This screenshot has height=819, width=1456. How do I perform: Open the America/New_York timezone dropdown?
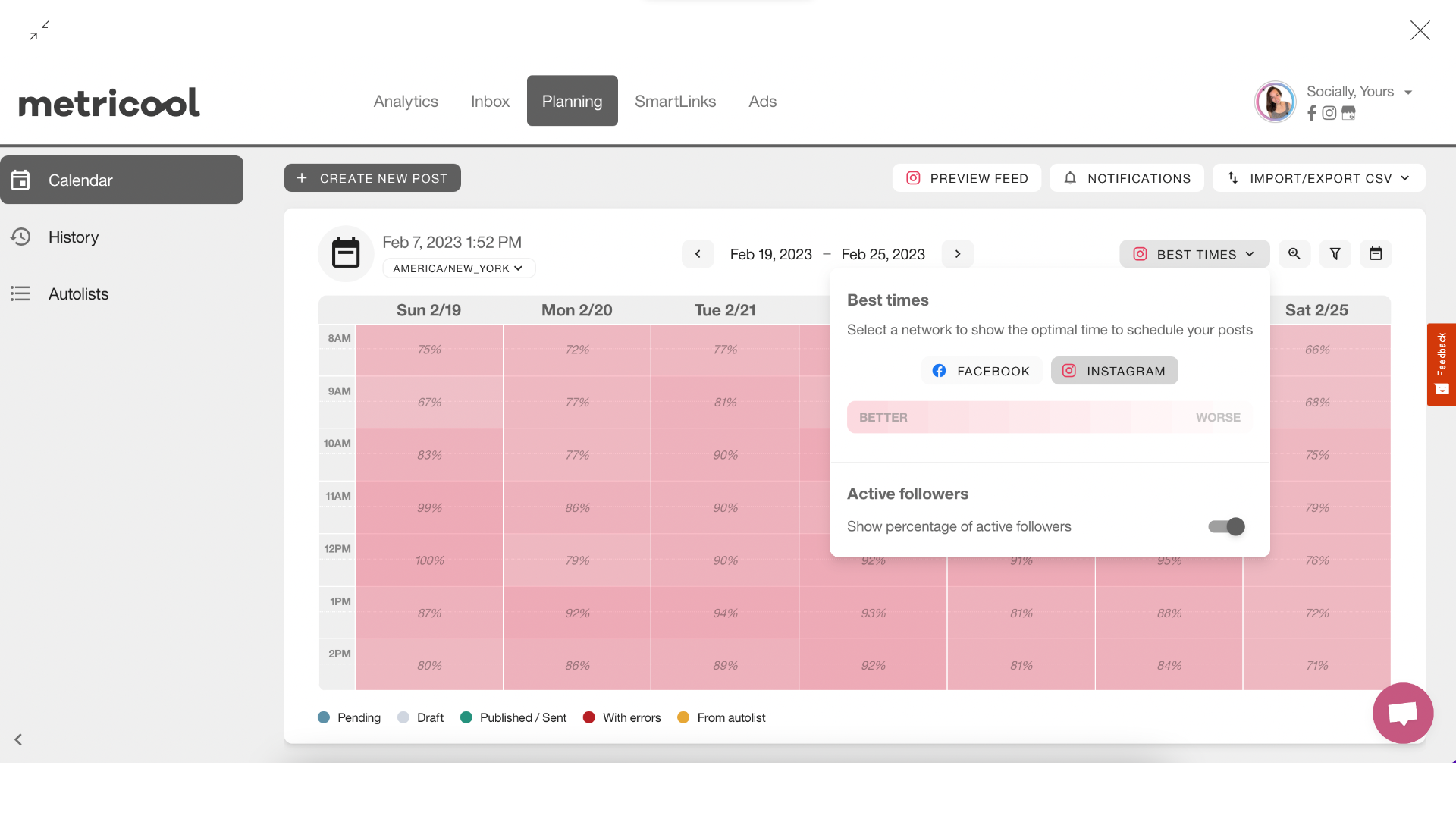click(458, 268)
